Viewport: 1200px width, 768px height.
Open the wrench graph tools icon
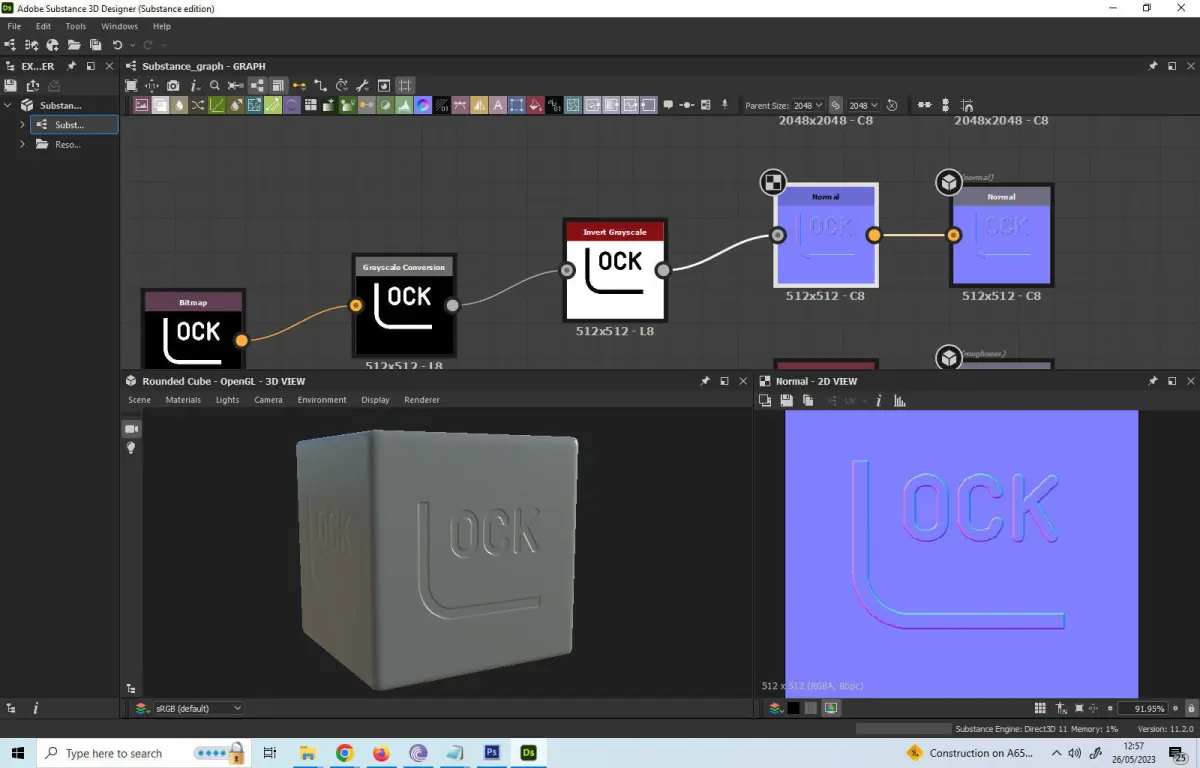pos(363,85)
